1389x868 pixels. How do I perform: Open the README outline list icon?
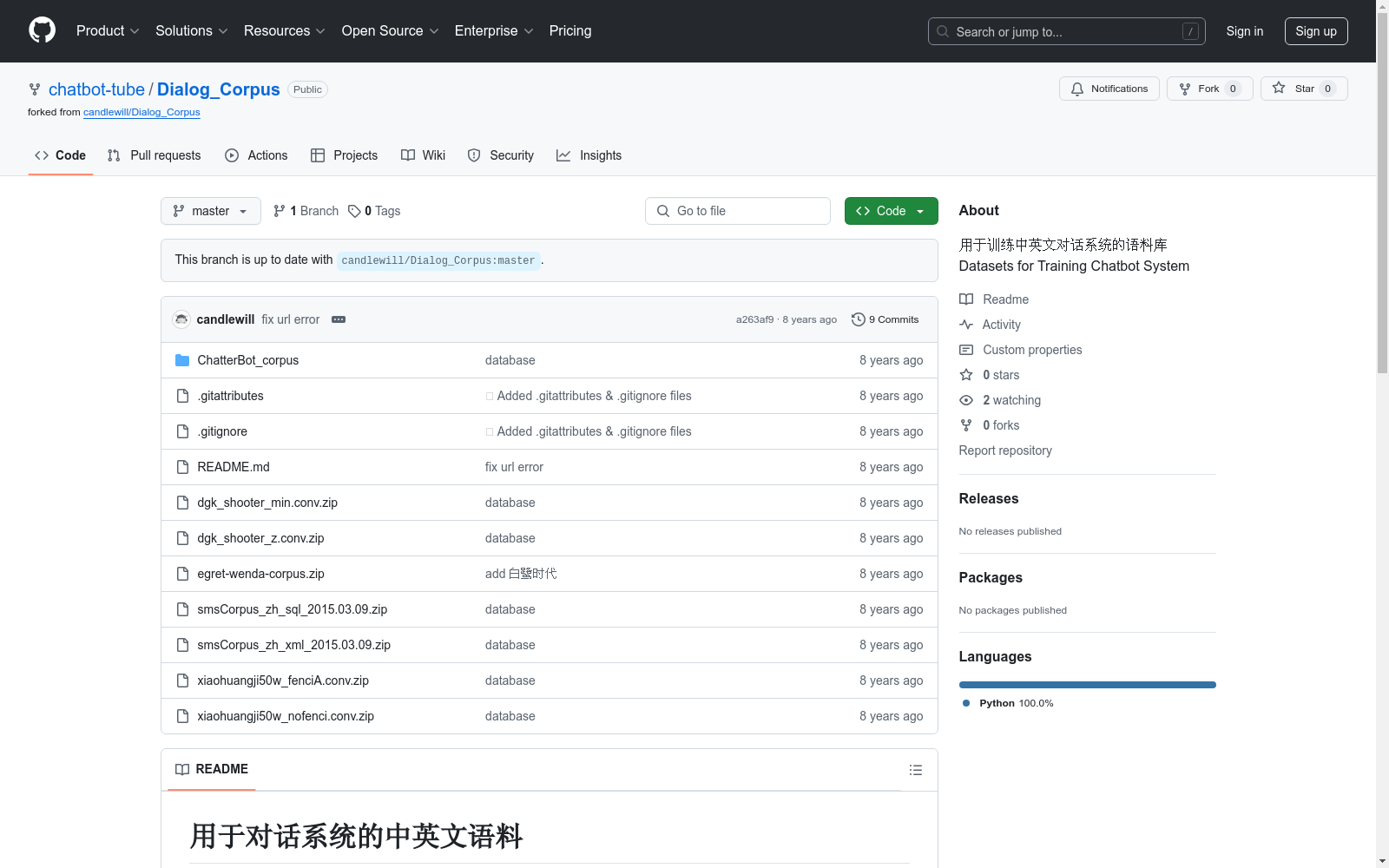pyautogui.click(x=916, y=770)
